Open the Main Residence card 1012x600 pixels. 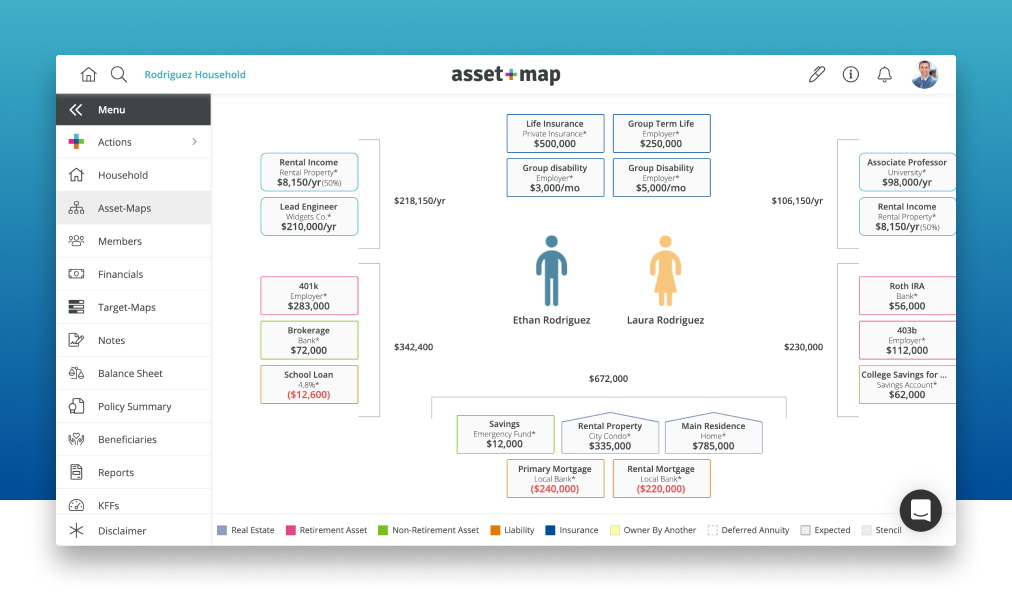(x=713, y=433)
